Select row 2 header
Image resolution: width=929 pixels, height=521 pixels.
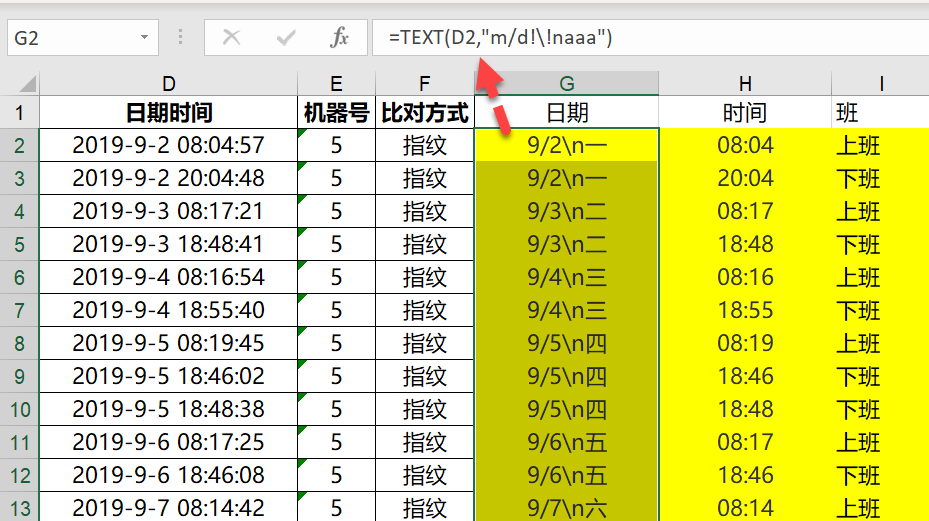[20, 145]
